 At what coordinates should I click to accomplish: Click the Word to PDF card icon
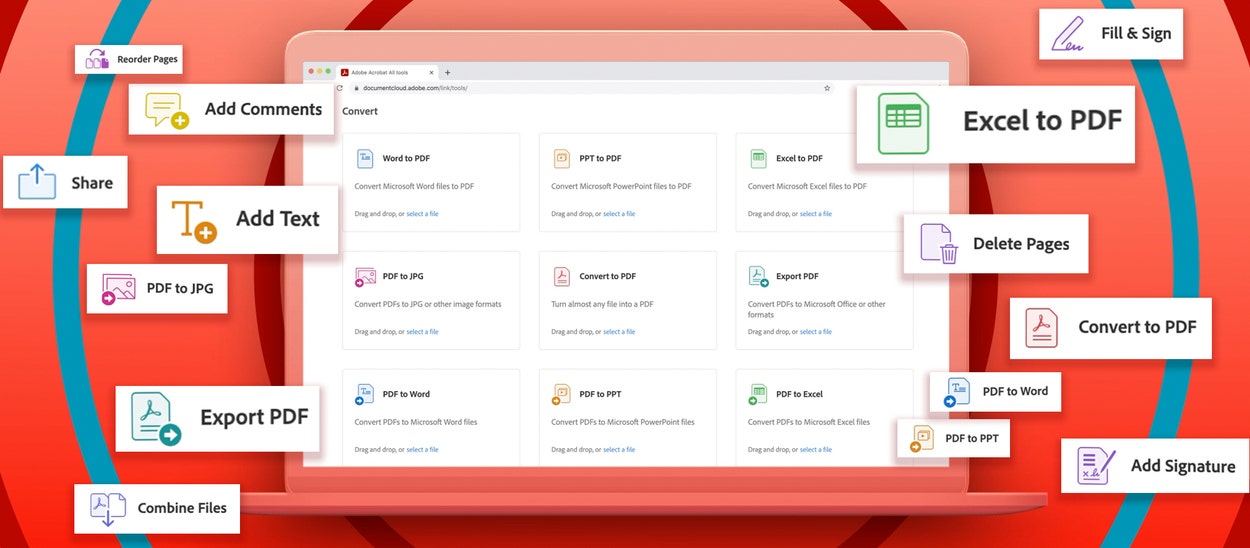365,159
